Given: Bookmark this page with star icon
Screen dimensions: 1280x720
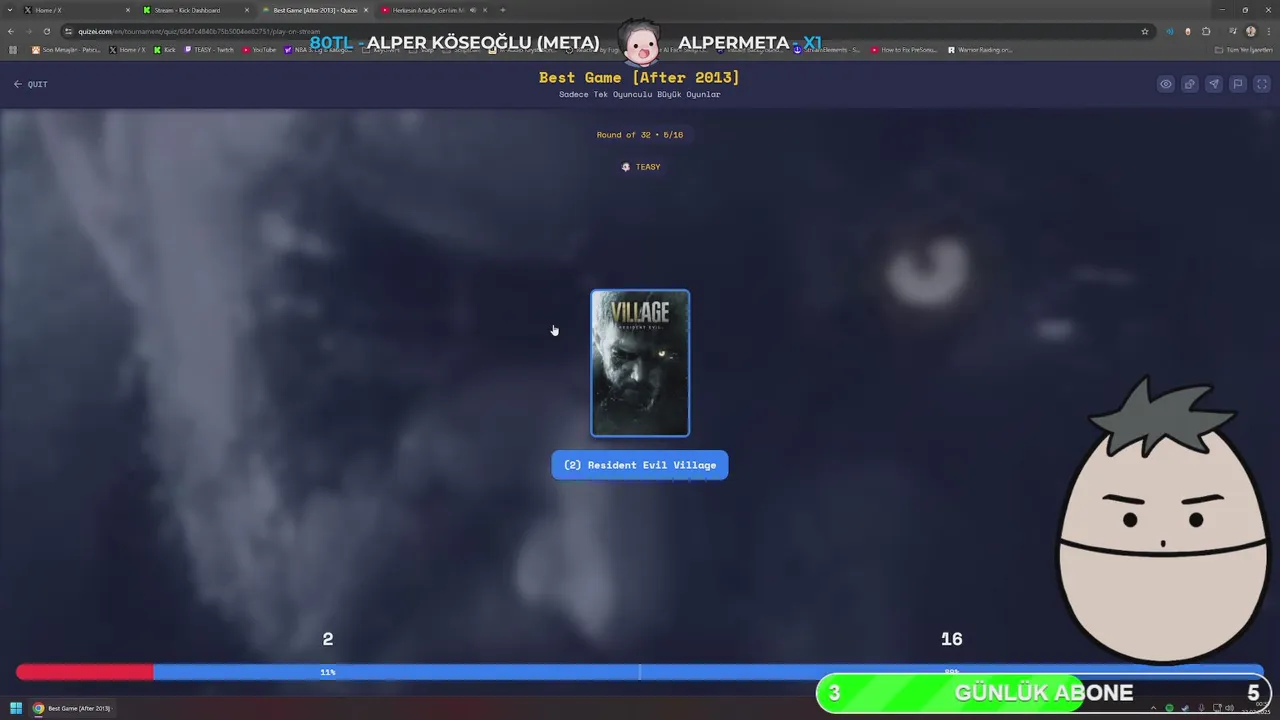Looking at the screenshot, I should click(x=1145, y=31).
